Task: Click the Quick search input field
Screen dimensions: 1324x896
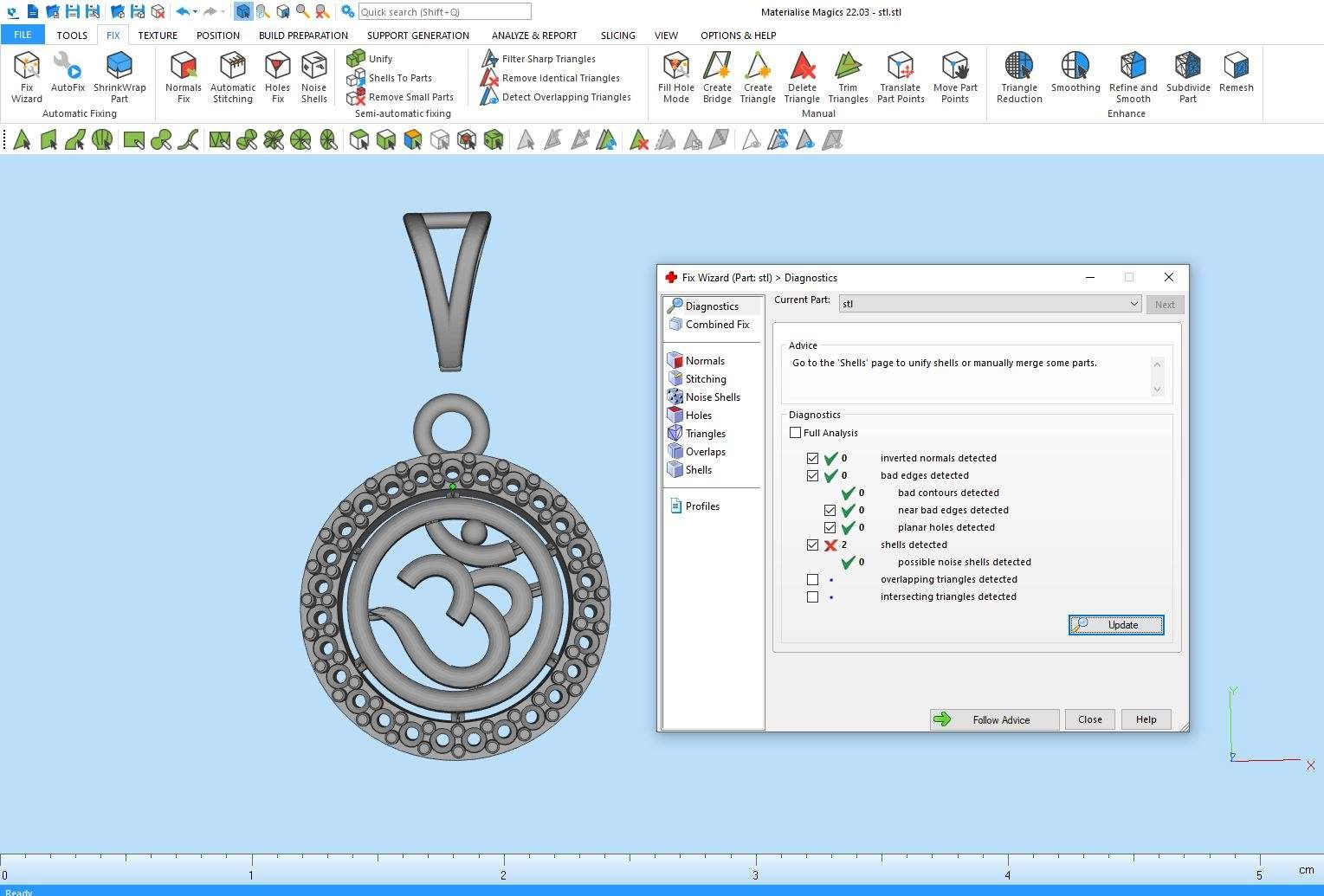Action: pos(444,12)
